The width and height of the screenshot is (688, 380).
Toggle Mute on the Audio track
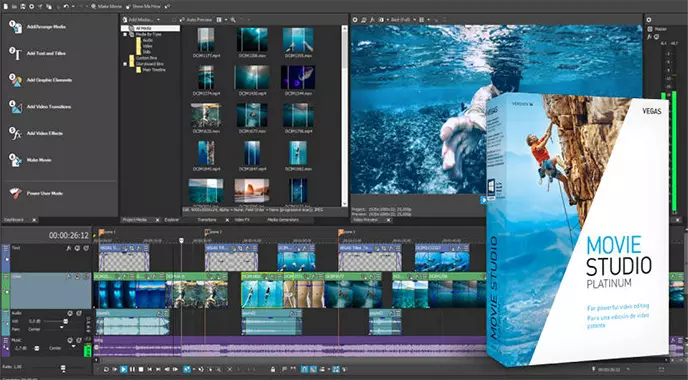[x=70, y=313]
